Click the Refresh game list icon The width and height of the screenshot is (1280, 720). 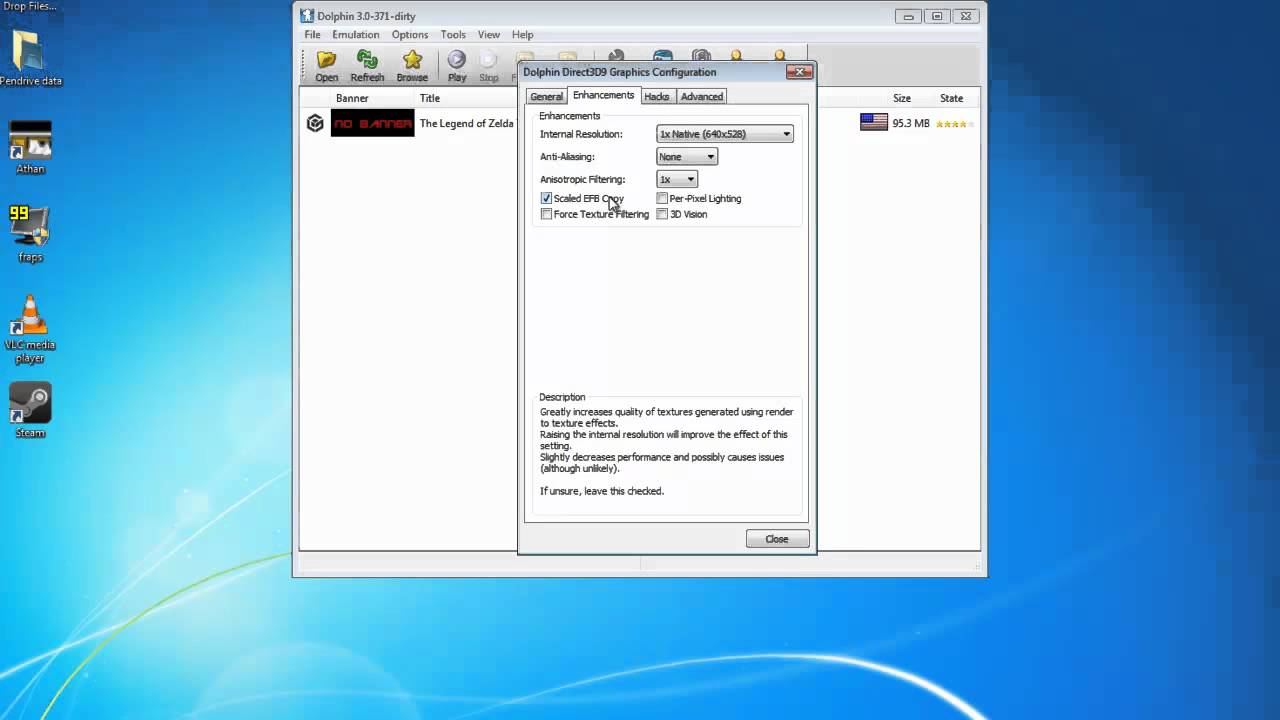click(x=367, y=65)
